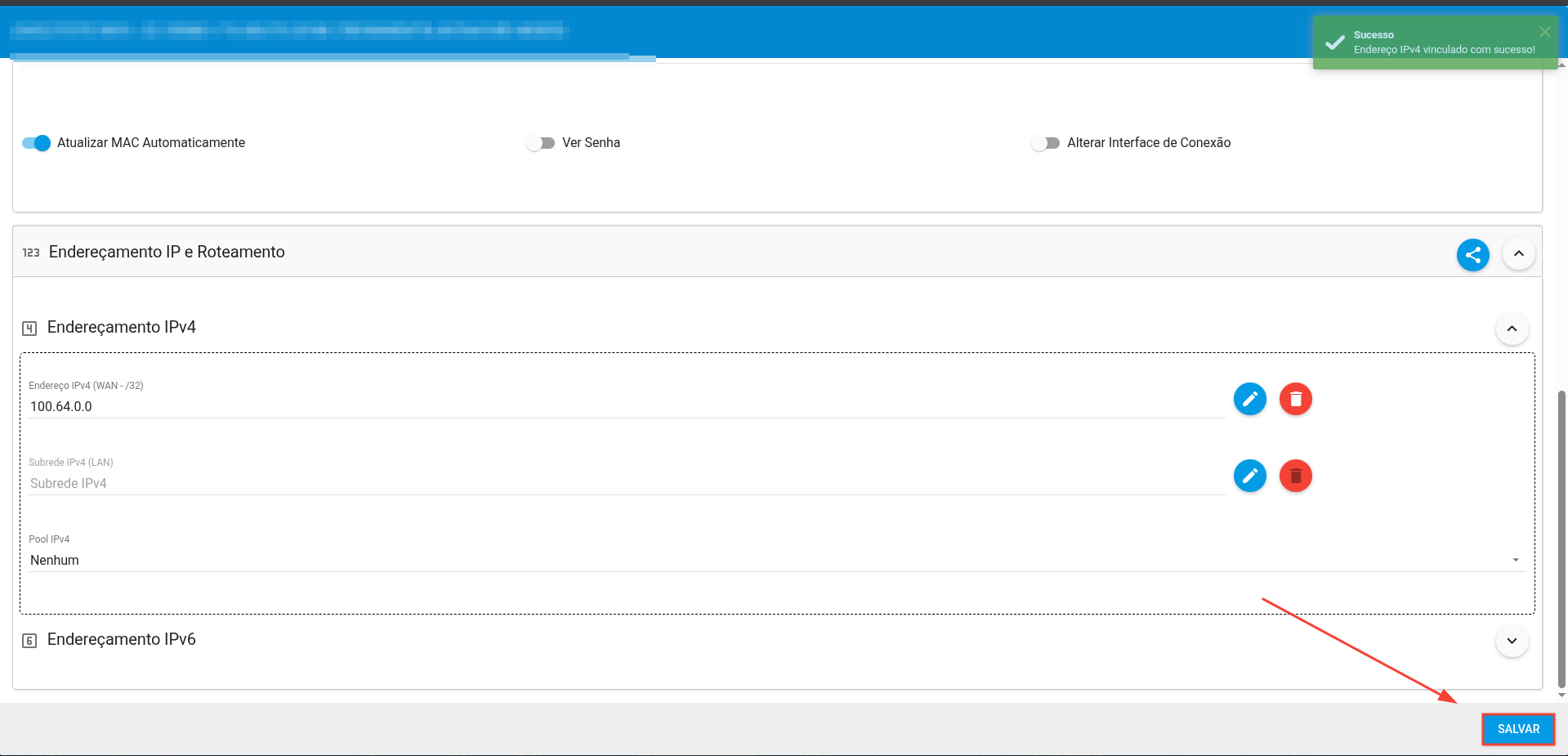Click the checkmark icon in the success toast

pyautogui.click(x=1335, y=42)
